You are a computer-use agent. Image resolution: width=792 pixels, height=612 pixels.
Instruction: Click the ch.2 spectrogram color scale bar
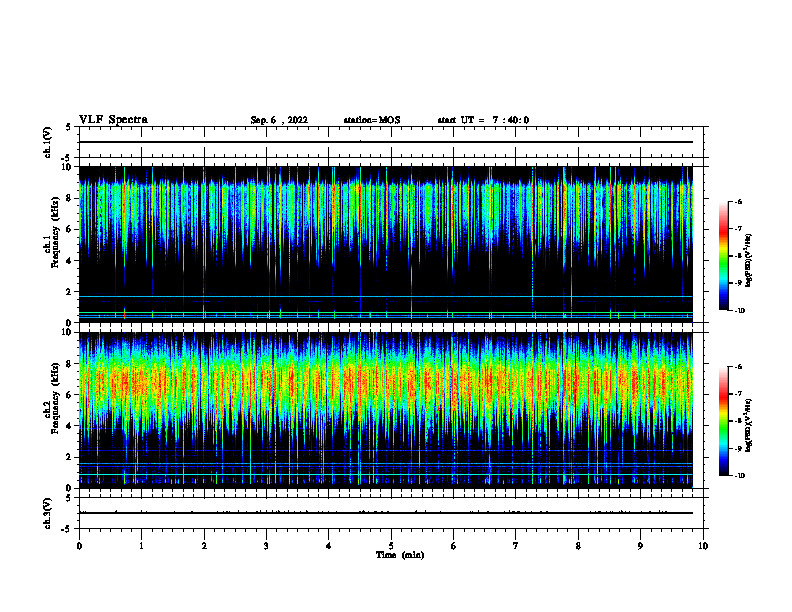coord(723,421)
